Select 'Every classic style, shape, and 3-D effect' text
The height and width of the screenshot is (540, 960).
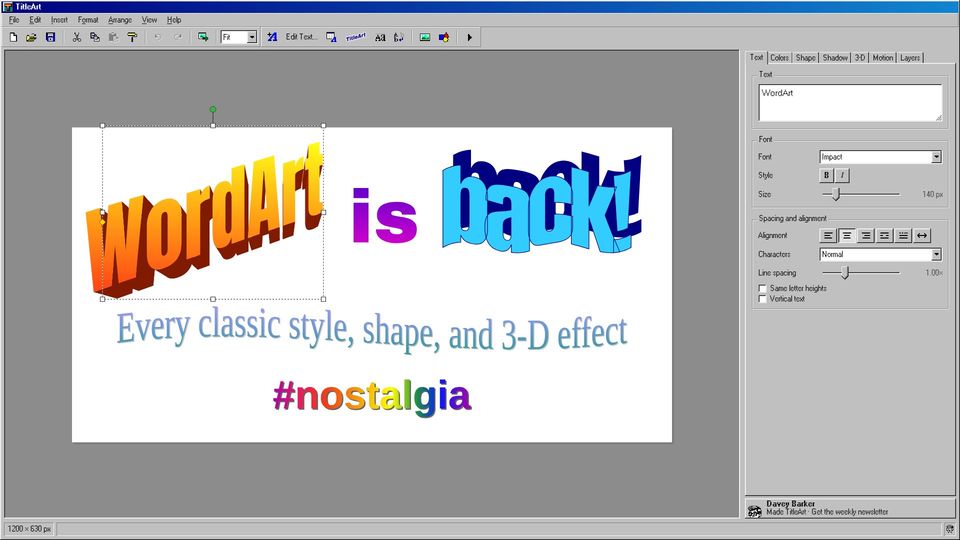pyautogui.click(x=372, y=331)
